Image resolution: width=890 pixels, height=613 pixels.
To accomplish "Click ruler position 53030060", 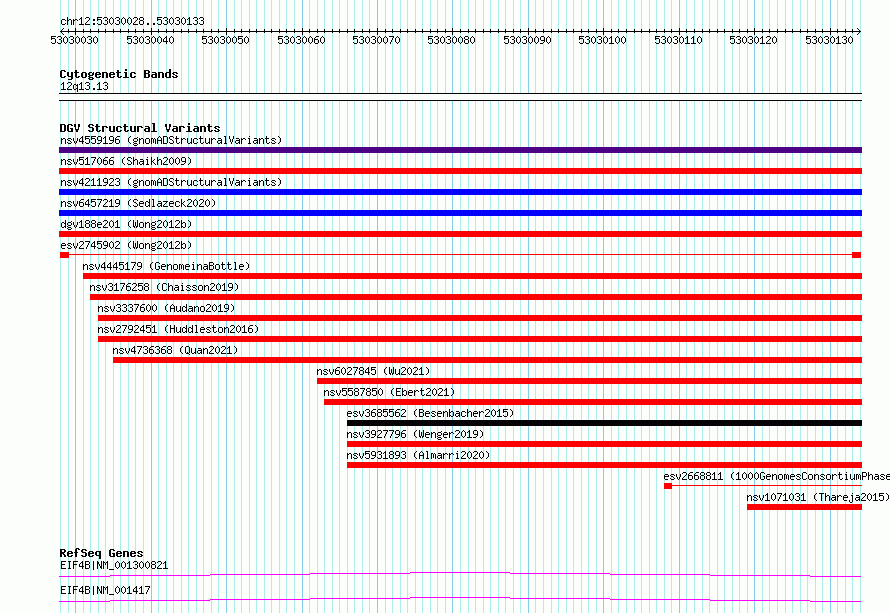I will pyautogui.click(x=301, y=40).
